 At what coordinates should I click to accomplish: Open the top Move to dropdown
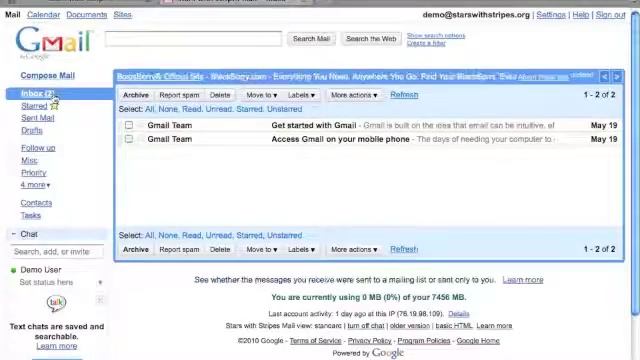[x=262, y=95]
